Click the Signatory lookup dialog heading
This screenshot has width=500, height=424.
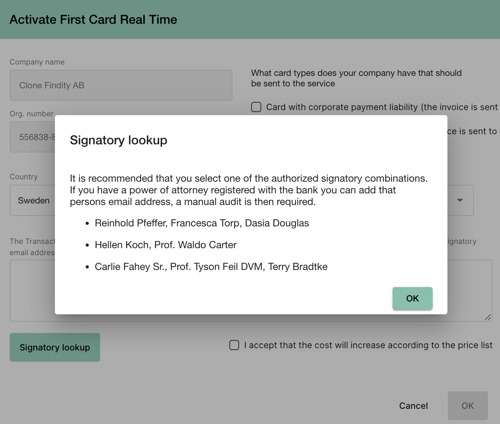click(x=119, y=140)
